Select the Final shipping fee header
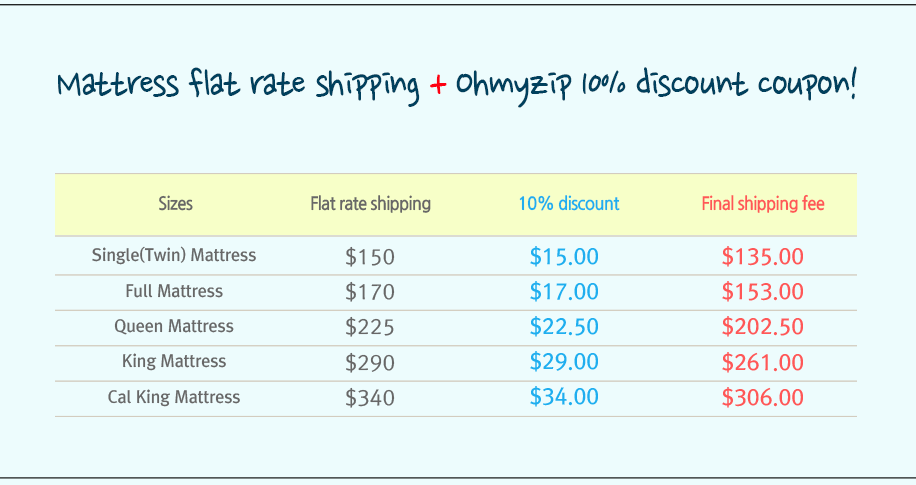Viewport: 916px width, 485px height. point(763,204)
